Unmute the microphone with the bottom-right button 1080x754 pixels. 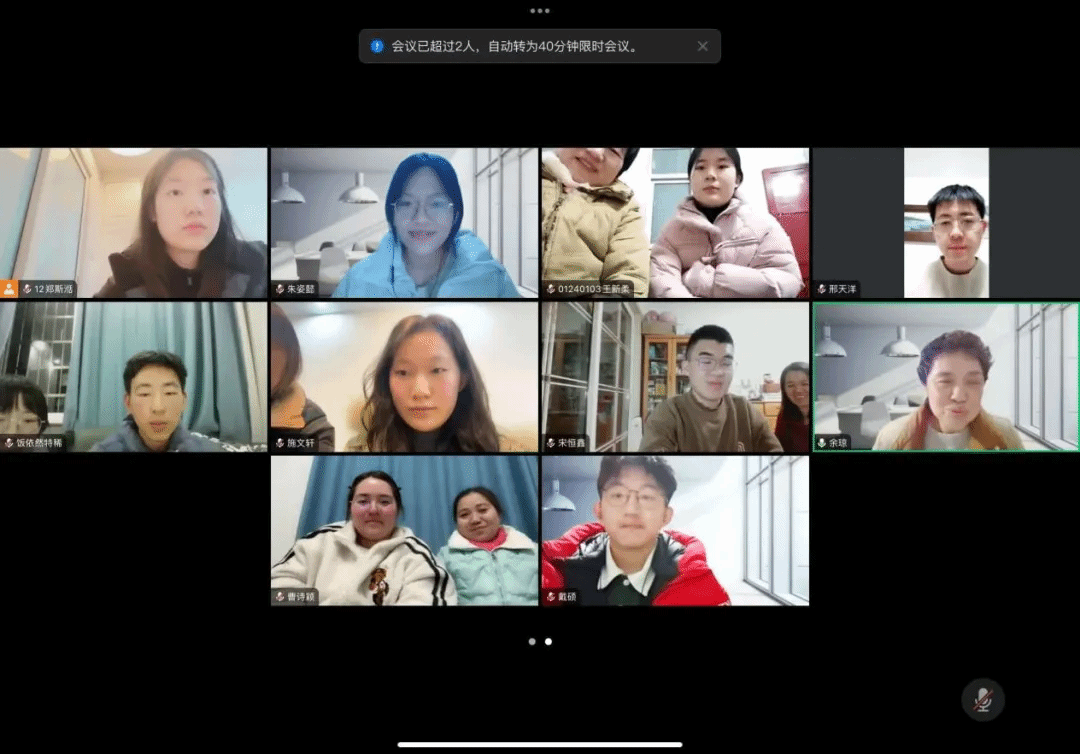[982, 699]
